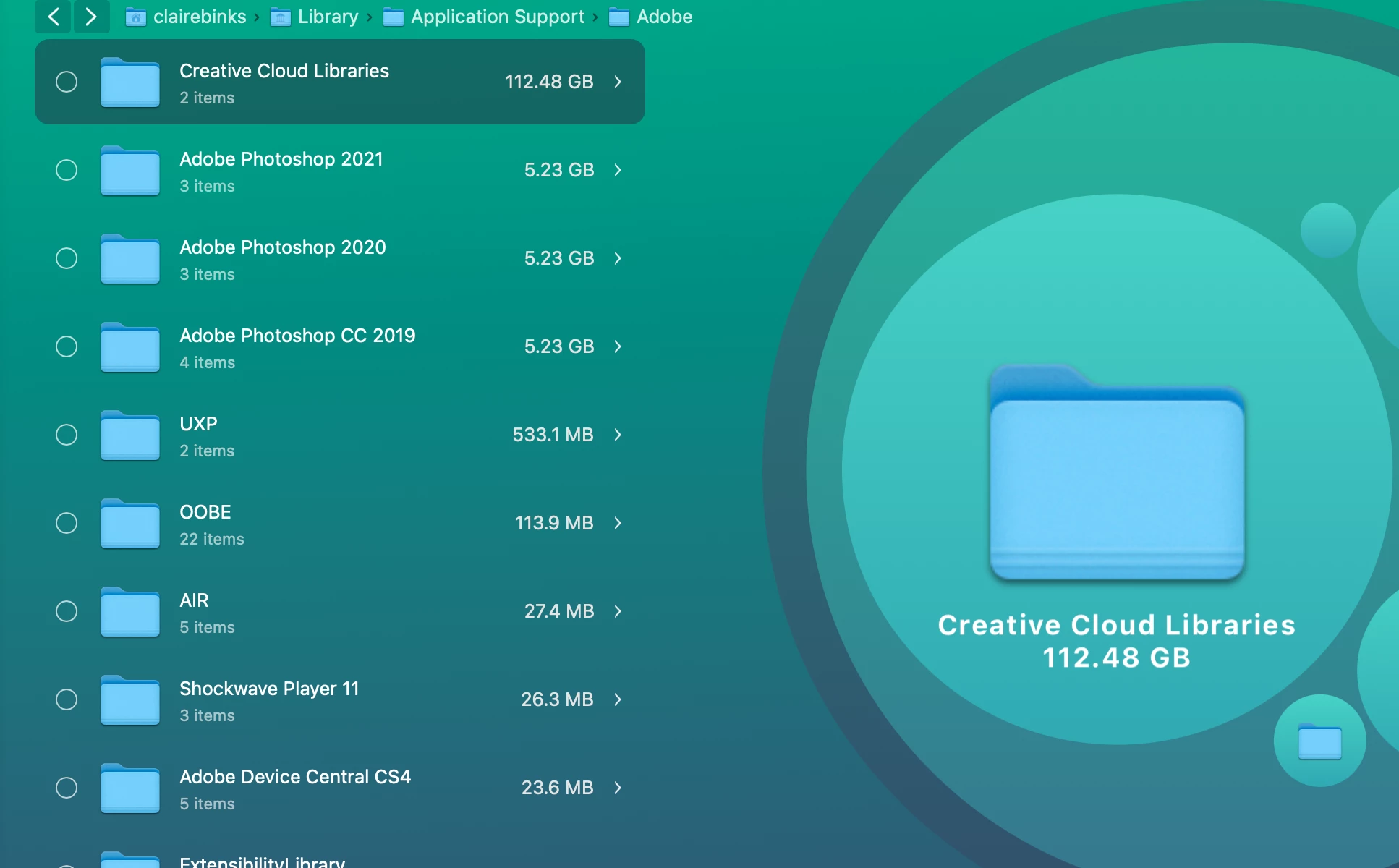Click the small folder bubble at bottom right
Viewport: 1399px width, 868px height.
tap(1319, 741)
